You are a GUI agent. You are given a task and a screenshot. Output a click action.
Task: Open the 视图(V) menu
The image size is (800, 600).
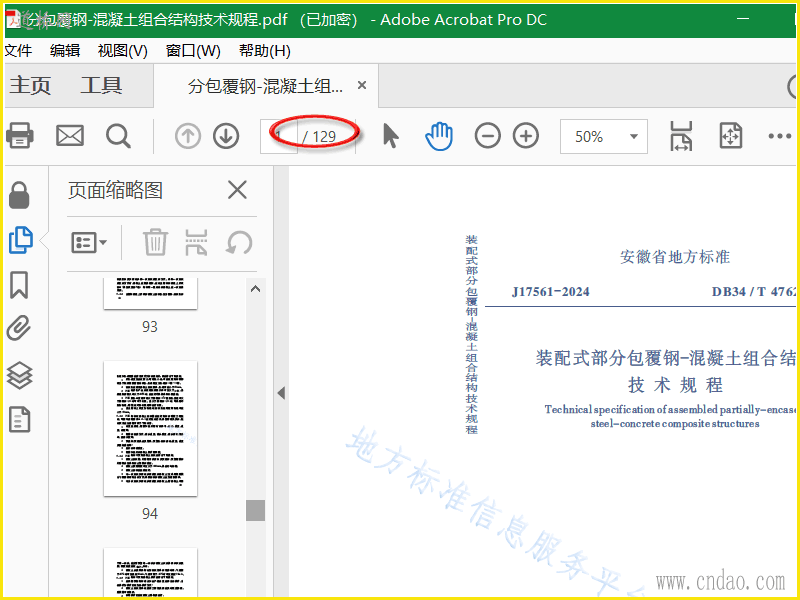coord(122,51)
